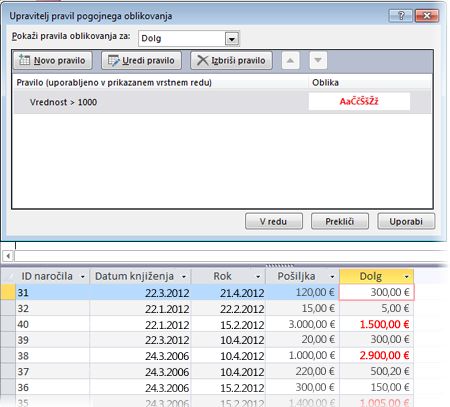Close the dialog with red X

tap(427, 15)
